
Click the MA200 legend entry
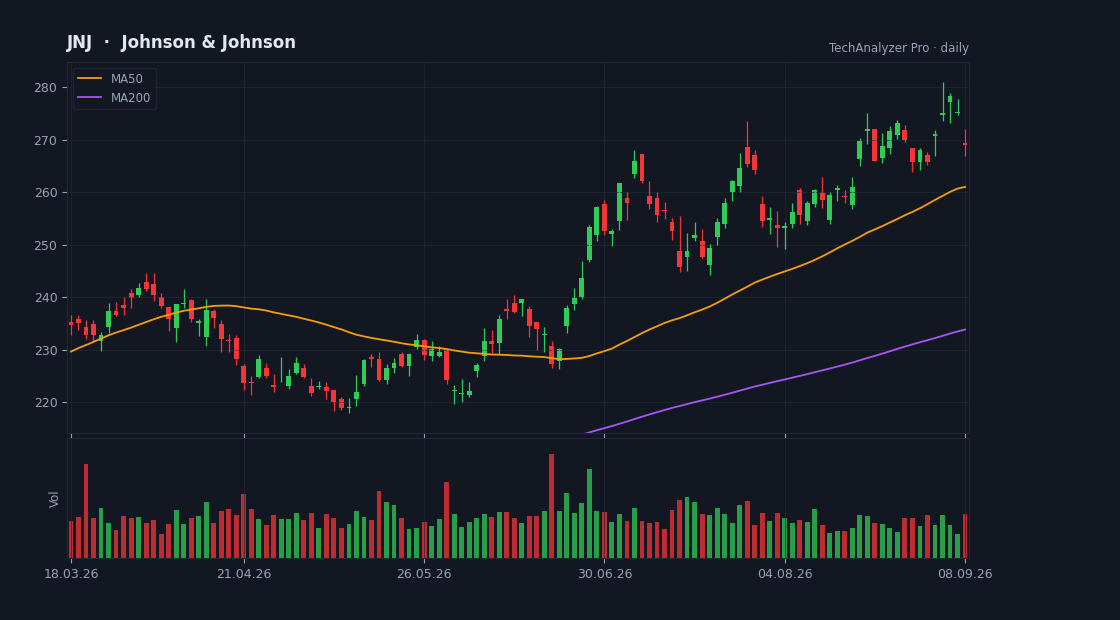pos(114,98)
